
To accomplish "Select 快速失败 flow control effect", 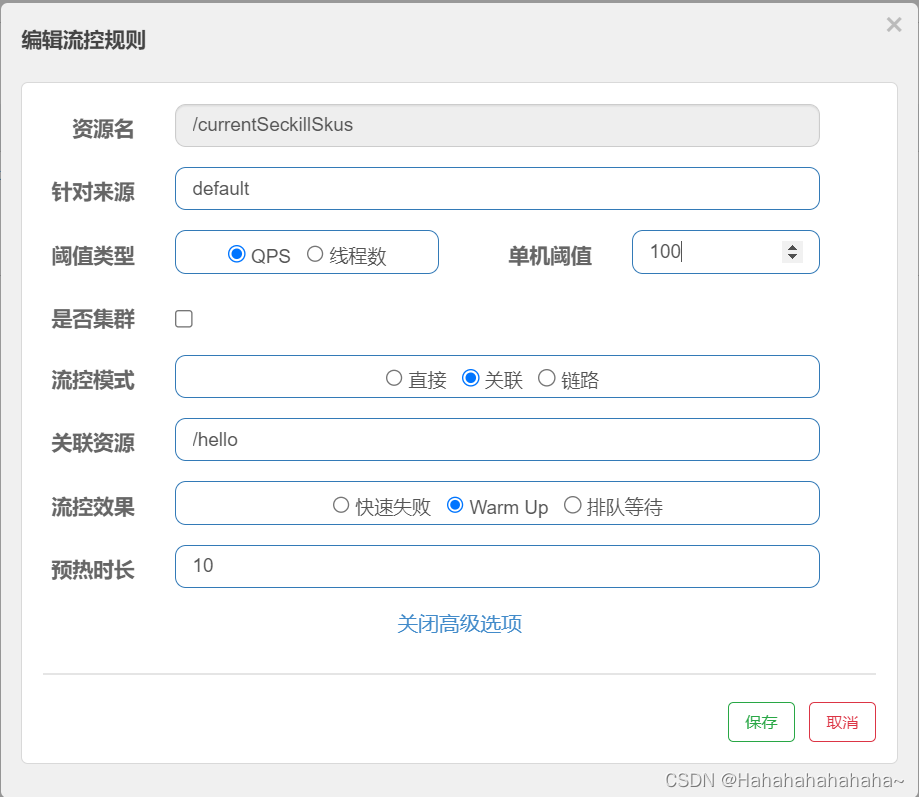I will 341,505.
